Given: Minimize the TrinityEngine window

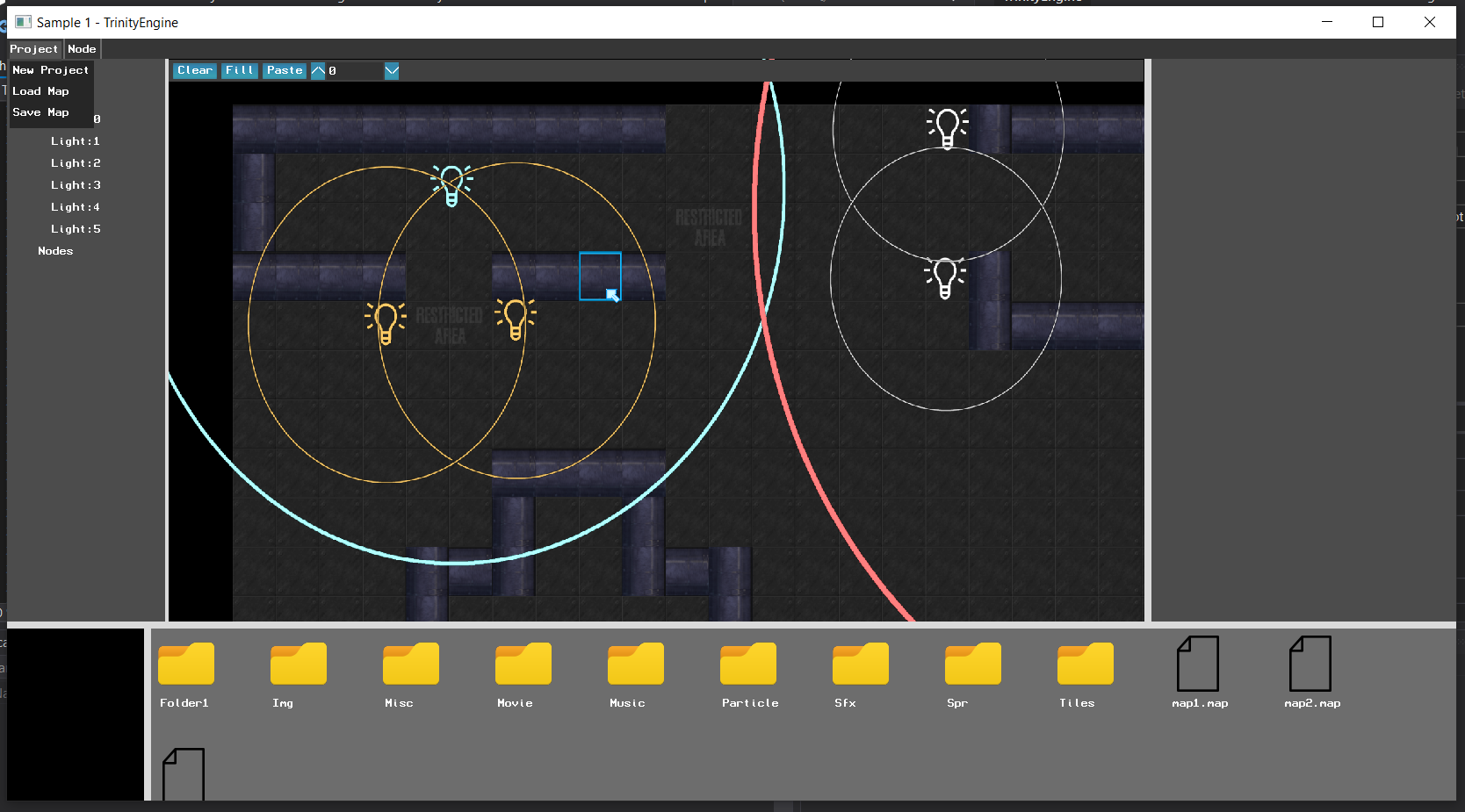Looking at the screenshot, I should point(1327,22).
